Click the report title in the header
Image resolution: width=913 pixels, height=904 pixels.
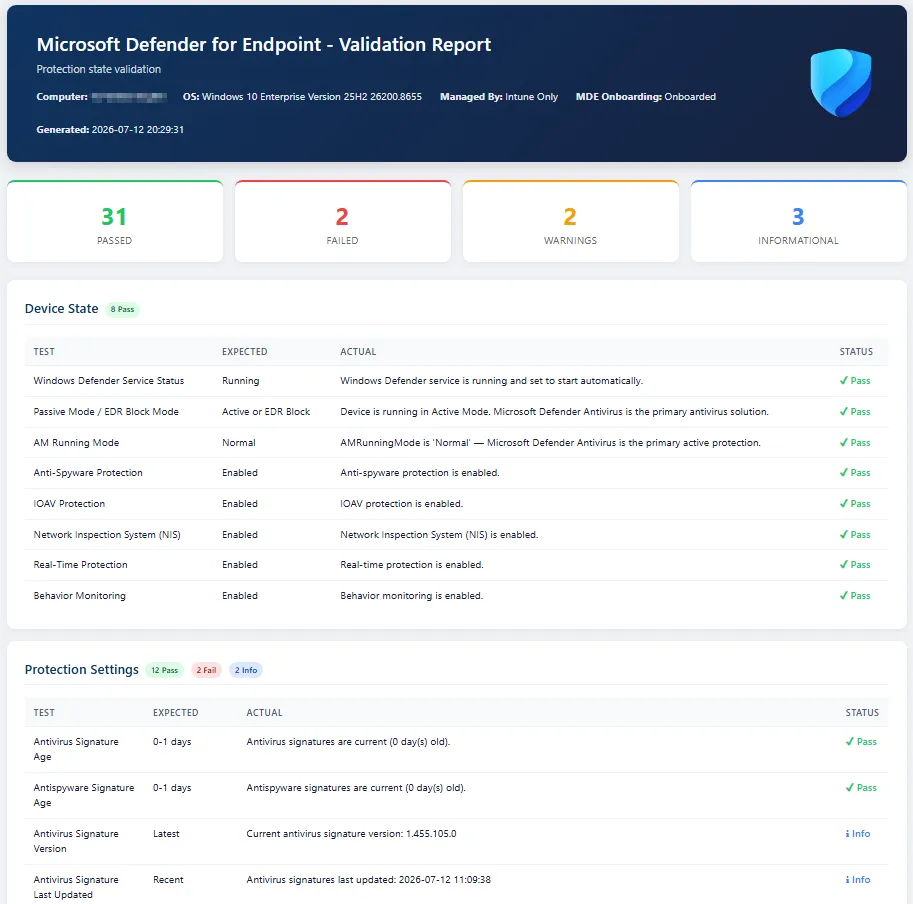click(x=264, y=44)
